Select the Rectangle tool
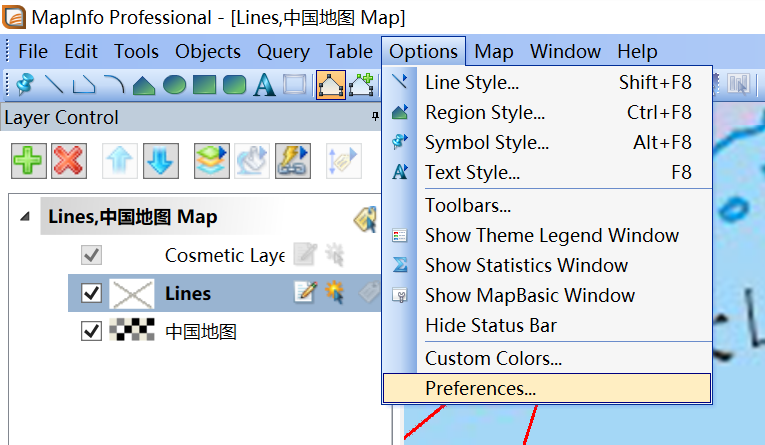765x445 pixels. [204, 84]
